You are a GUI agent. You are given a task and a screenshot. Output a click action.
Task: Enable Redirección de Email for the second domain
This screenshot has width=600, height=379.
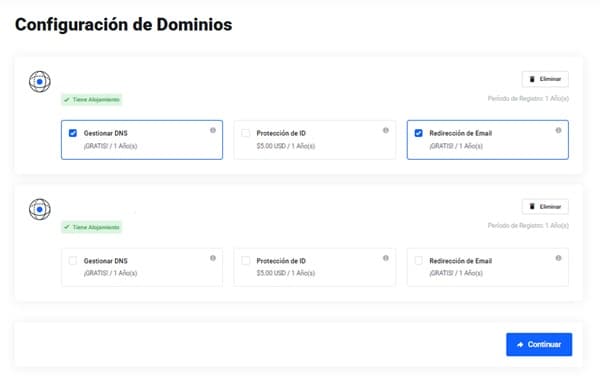click(419, 261)
